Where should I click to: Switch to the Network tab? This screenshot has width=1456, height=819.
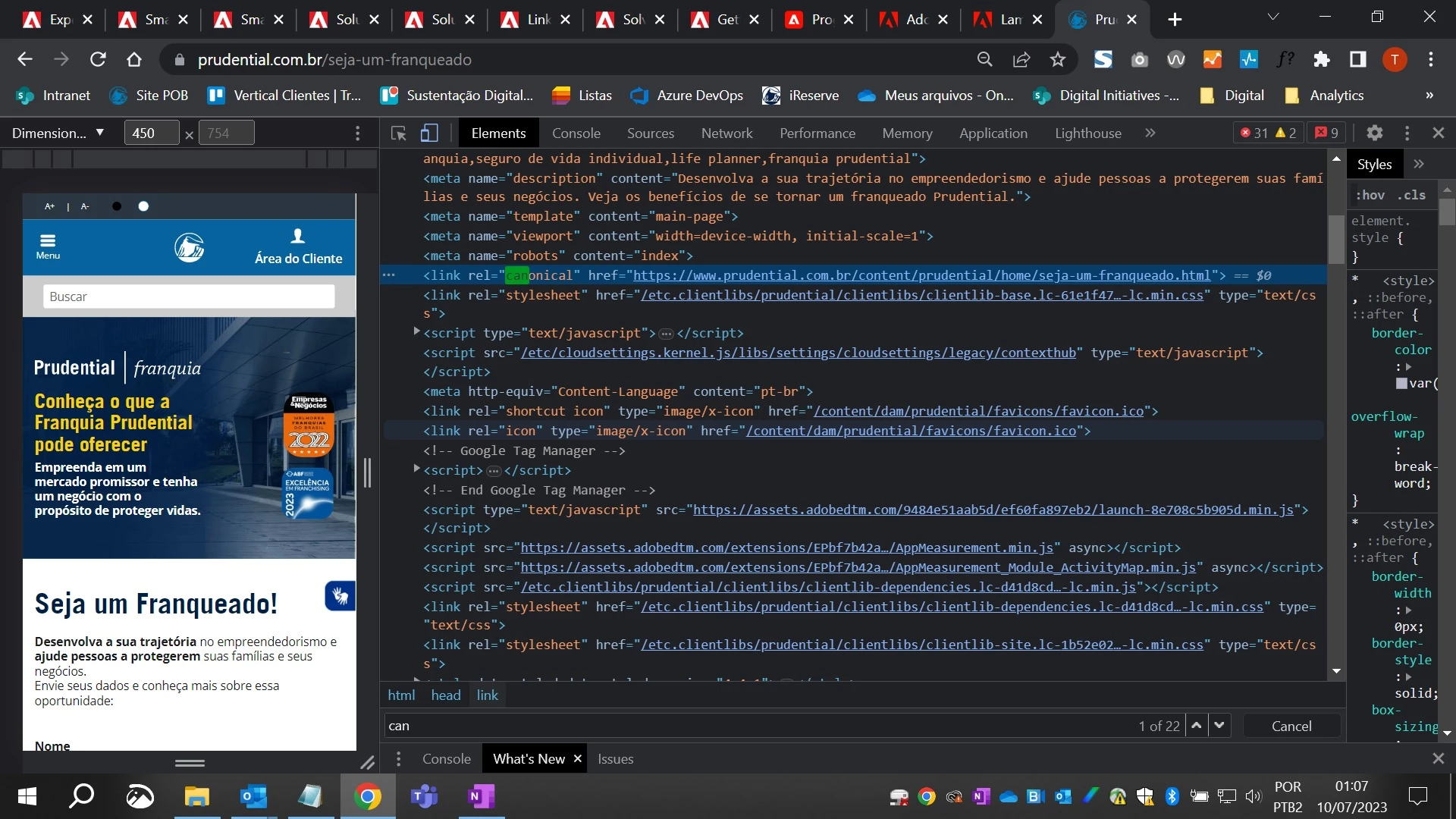pos(726,133)
